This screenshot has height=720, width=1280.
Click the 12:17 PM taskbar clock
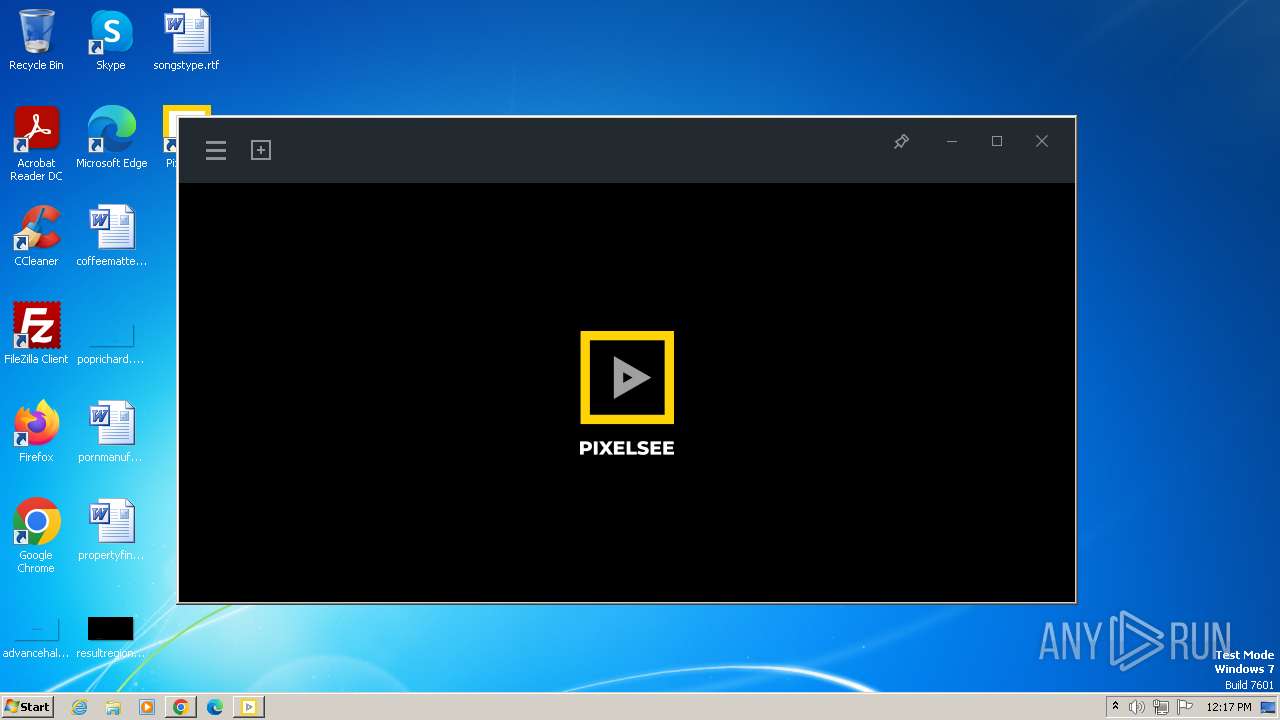click(1229, 707)
